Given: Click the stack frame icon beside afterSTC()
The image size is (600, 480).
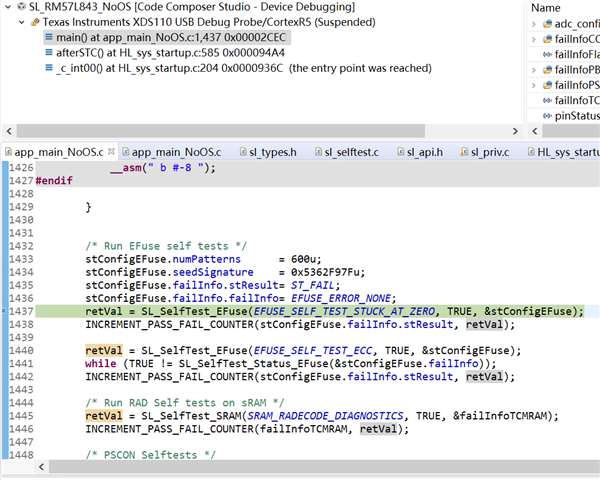Looking at the screenshot, I should [49, 52].
